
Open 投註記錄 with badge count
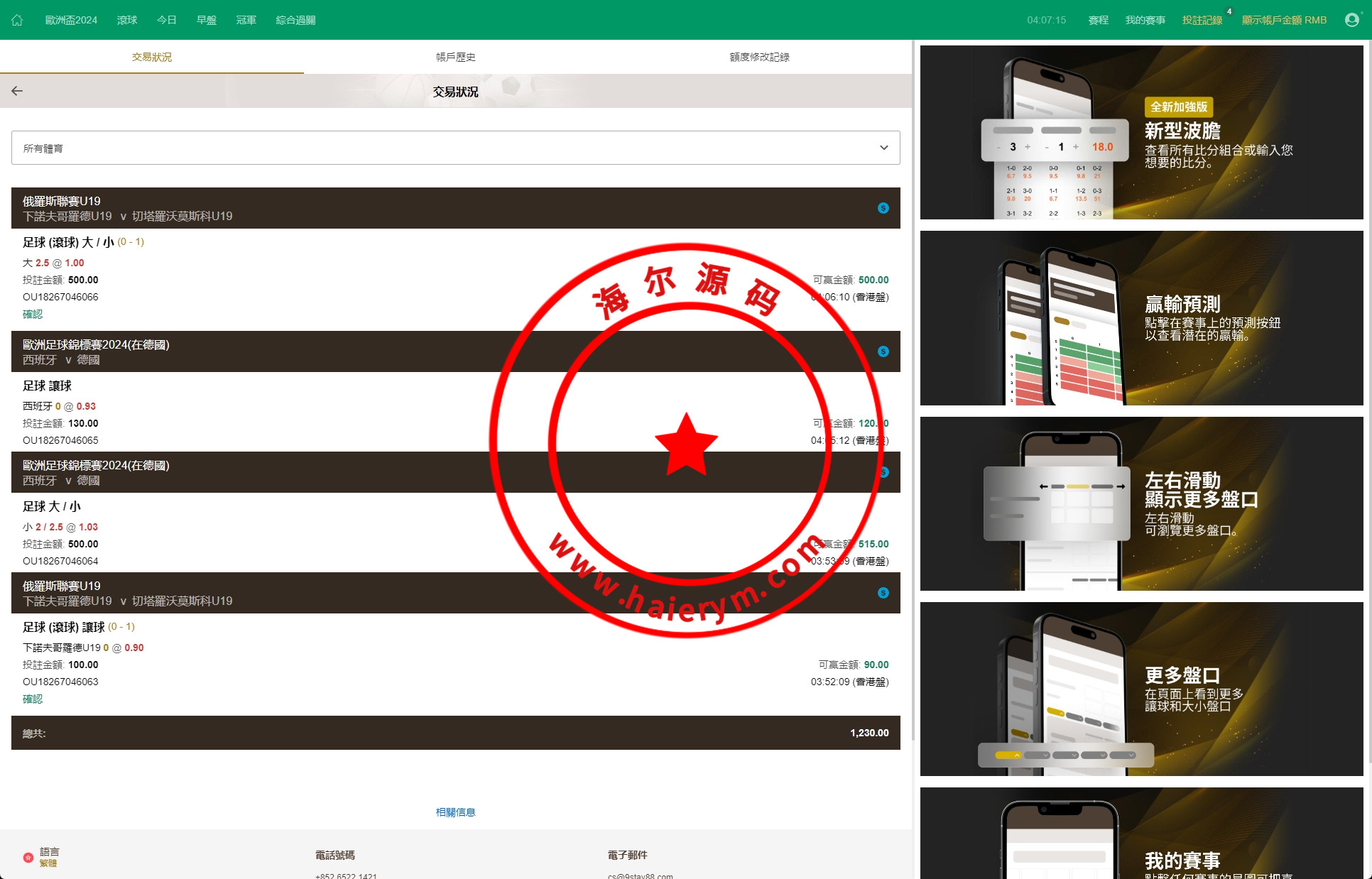[x=1202, y=20]
